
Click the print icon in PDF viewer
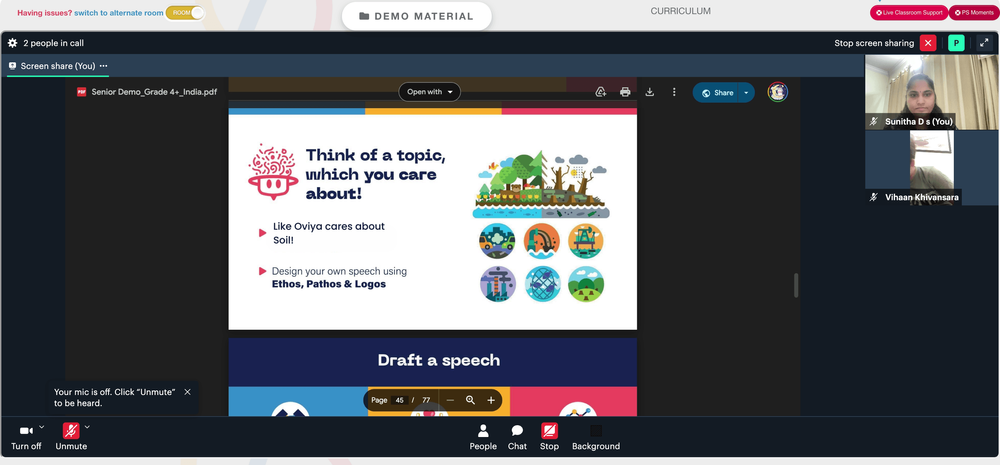coord(625,92)
